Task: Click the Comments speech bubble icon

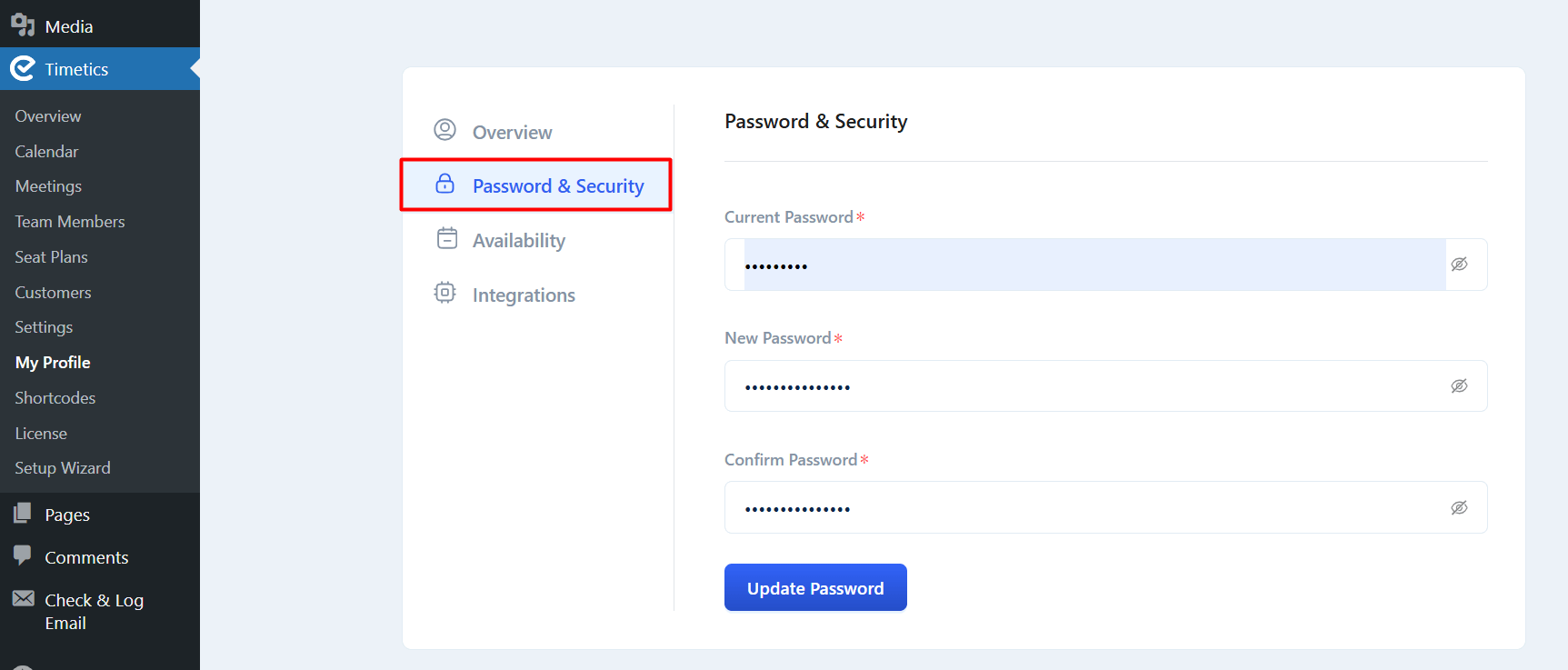Action: pyautogui.click(x=23, y=555)
